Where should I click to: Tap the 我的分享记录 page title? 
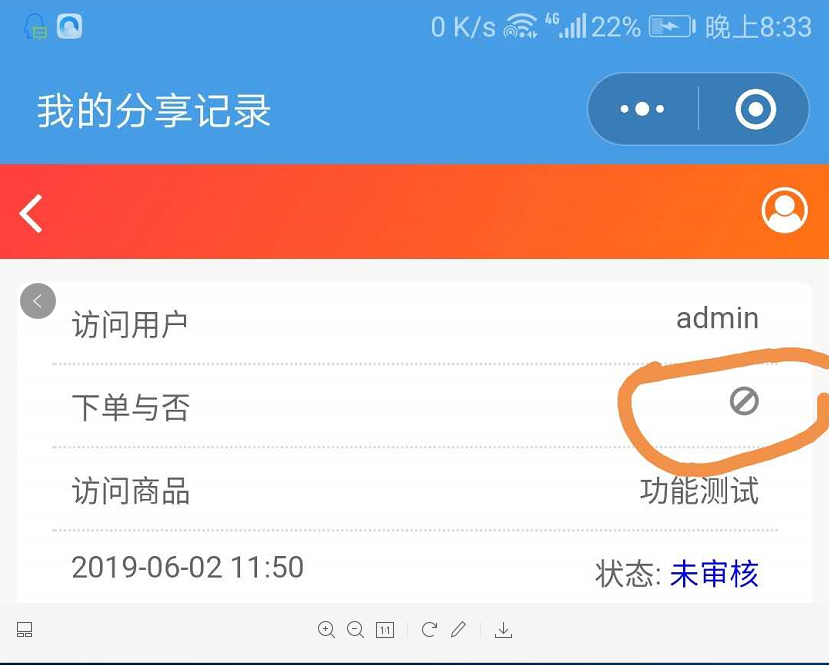point(153,111)
